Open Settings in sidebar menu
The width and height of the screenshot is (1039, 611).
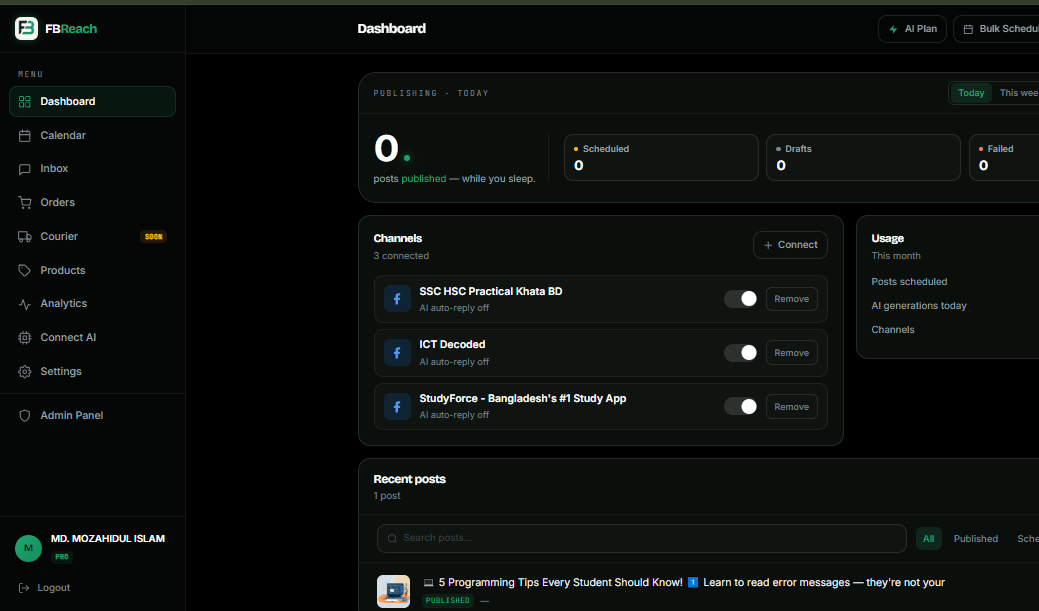click(93, 371)
